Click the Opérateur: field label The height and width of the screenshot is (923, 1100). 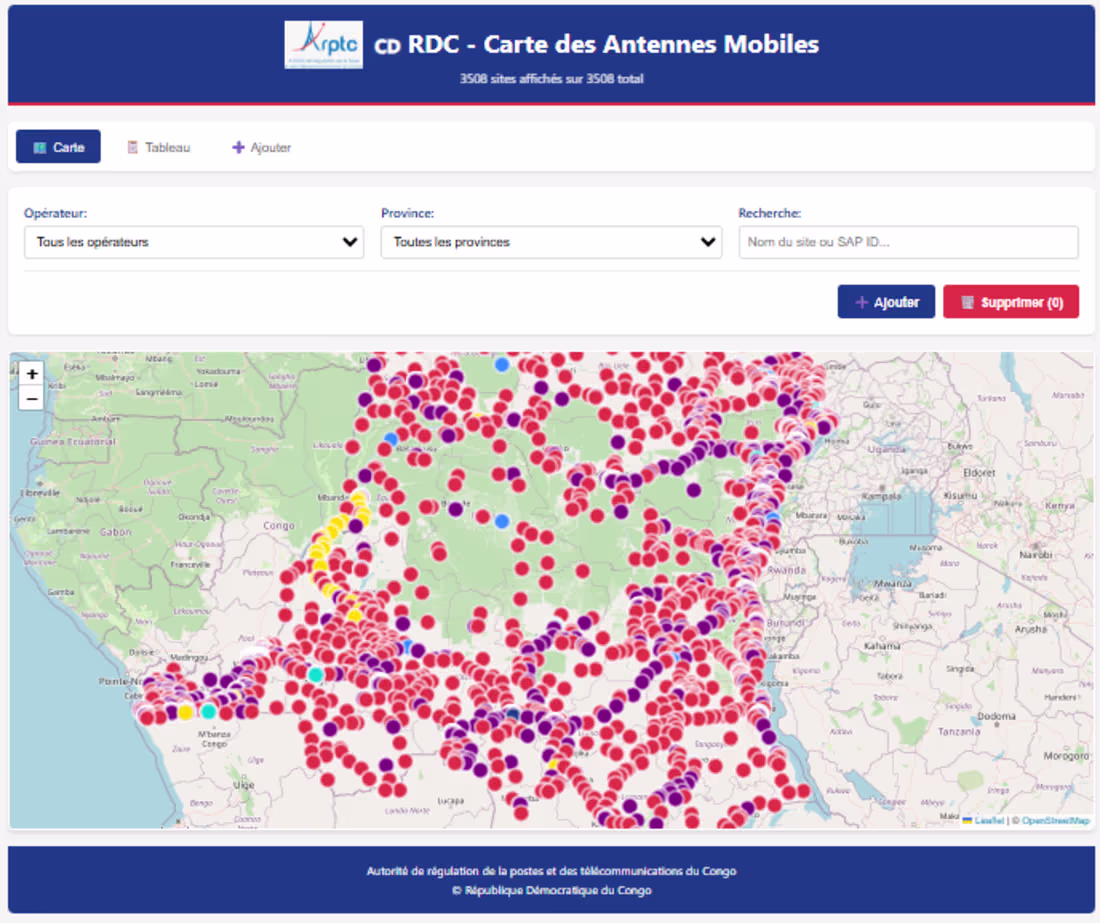click(55, 213)
